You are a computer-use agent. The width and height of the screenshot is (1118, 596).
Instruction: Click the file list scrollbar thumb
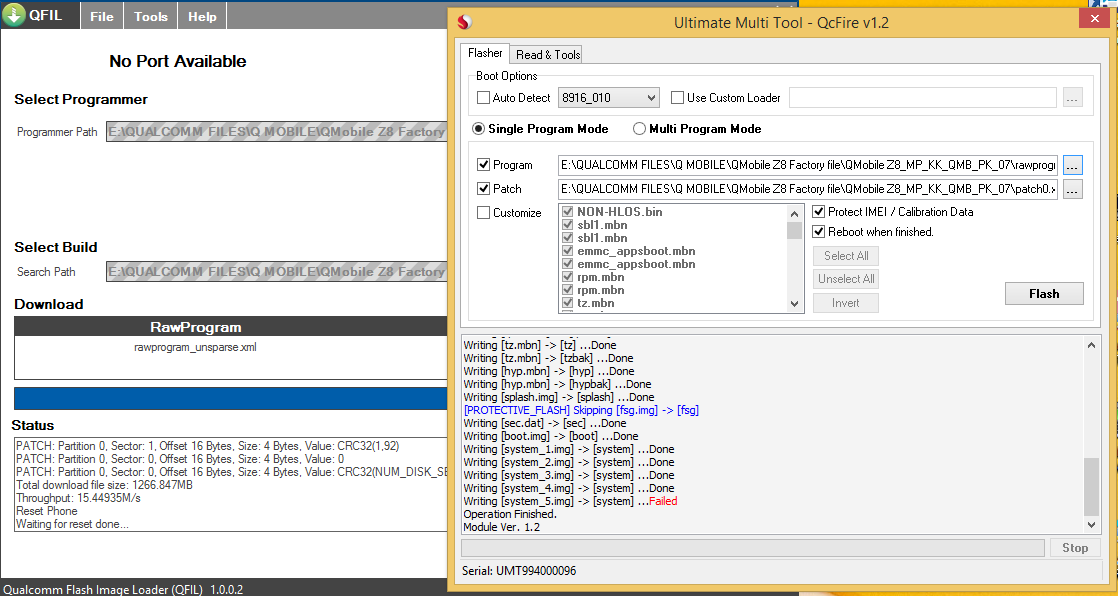coord(795,230)
